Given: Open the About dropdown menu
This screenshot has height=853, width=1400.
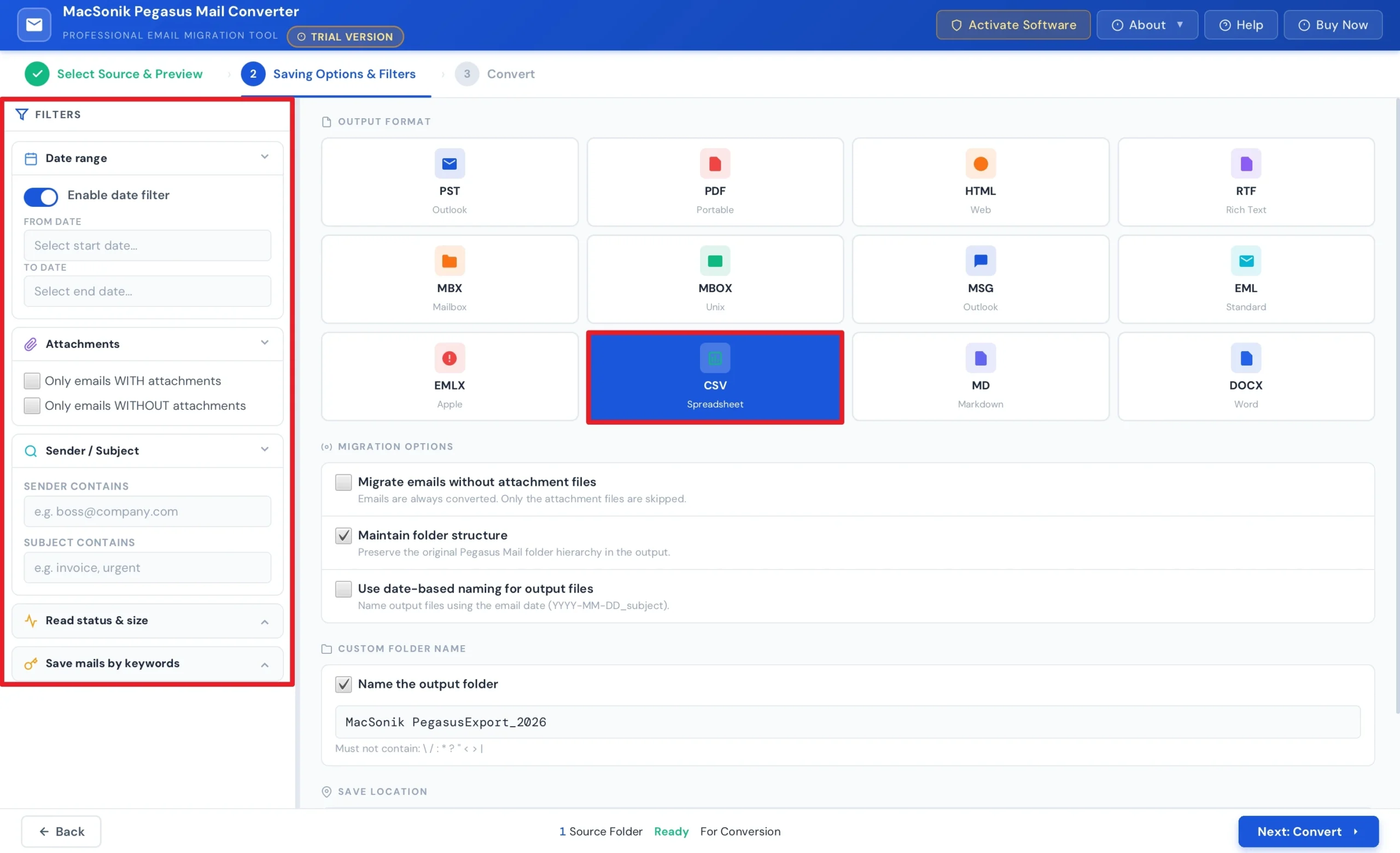Looking at the screenshot, I should tap(1147, 25).
